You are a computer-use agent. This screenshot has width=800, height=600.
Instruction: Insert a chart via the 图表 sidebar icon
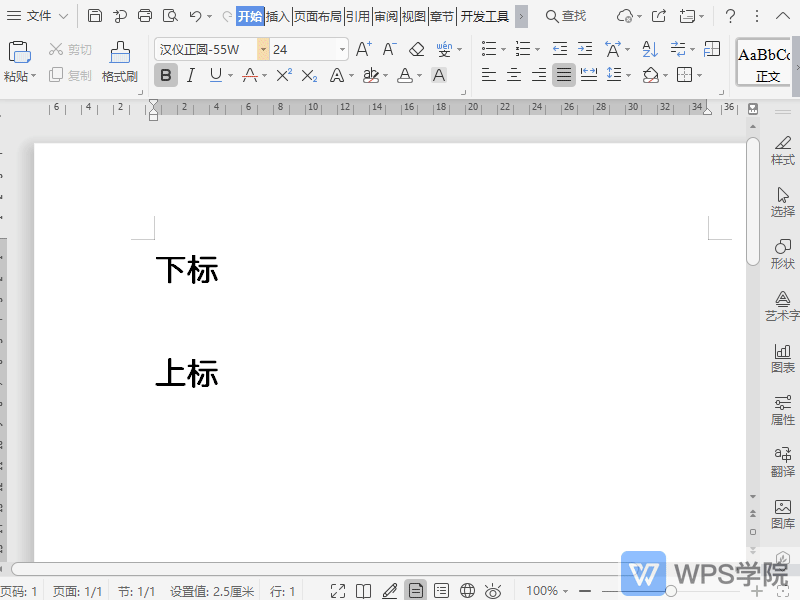pos(782,355)
